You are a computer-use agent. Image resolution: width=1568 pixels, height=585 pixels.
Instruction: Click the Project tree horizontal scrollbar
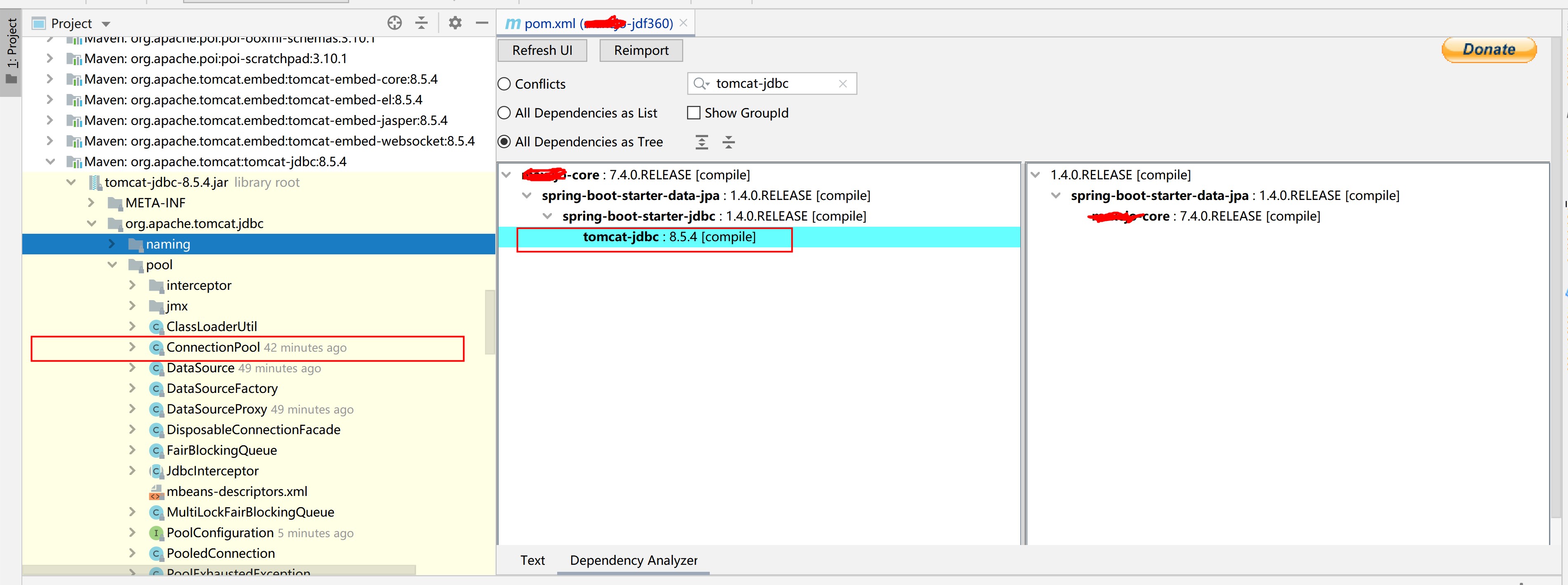pyautogui.click(x=219, y=570)
